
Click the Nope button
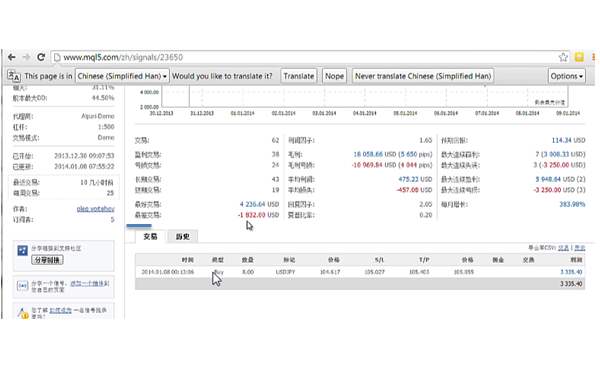pos(334,76)
